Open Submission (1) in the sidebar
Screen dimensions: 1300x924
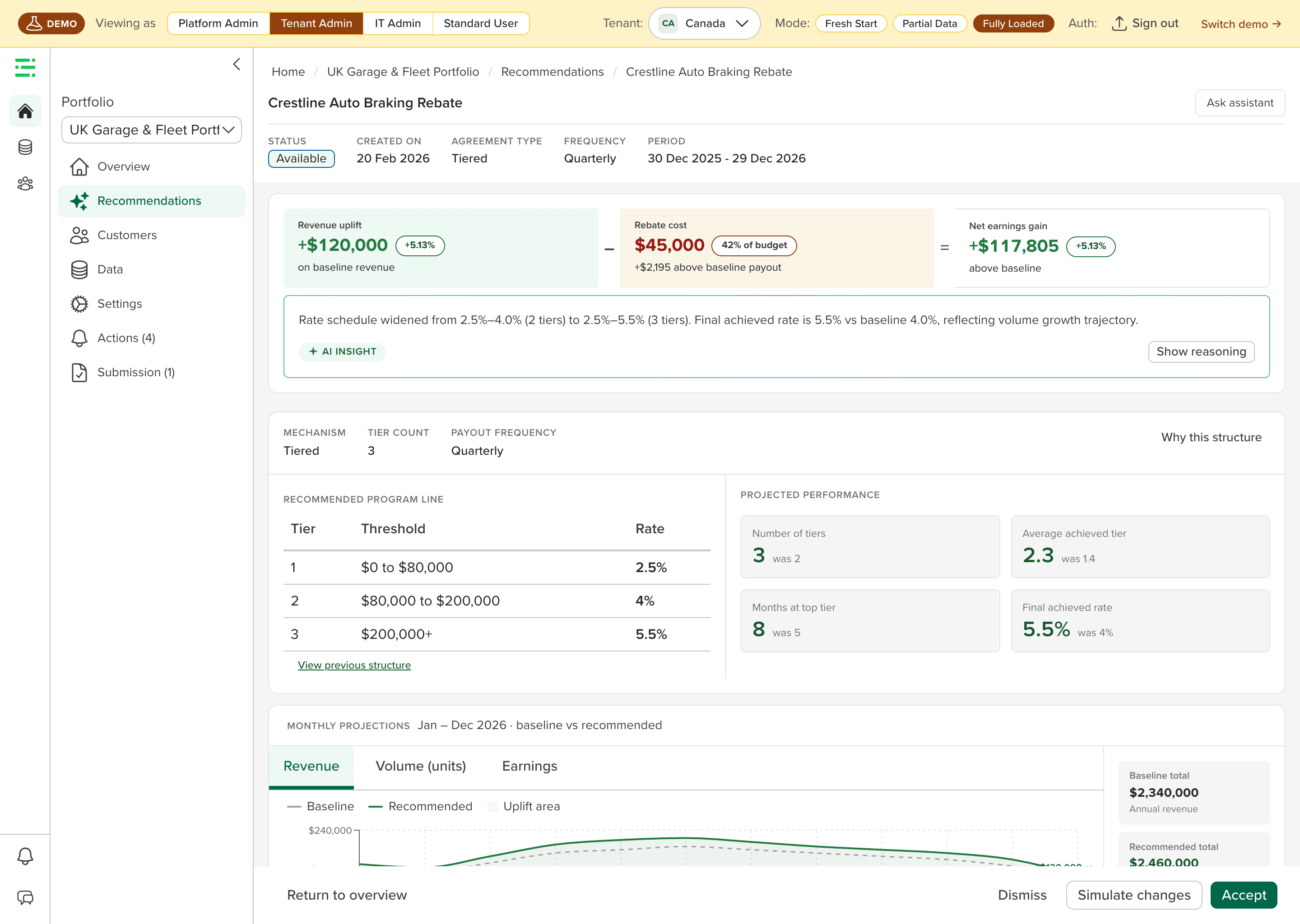click(x=151, y=372)
